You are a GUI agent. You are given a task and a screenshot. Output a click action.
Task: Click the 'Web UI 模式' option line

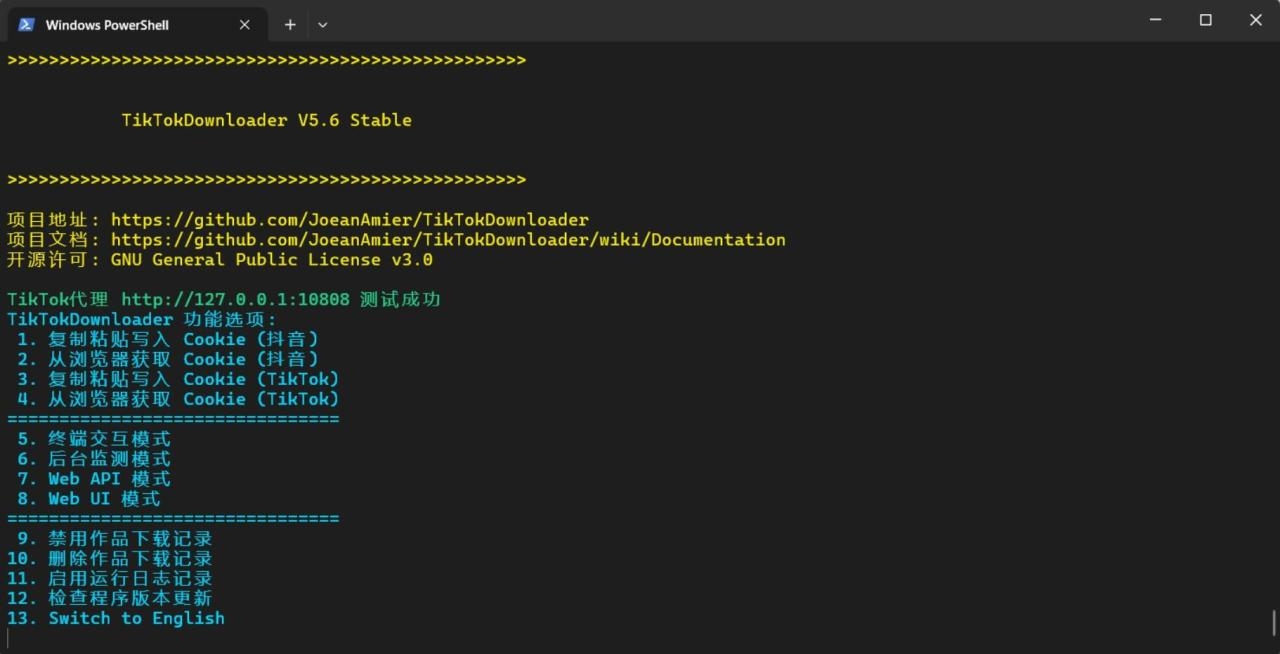[88, 498]
